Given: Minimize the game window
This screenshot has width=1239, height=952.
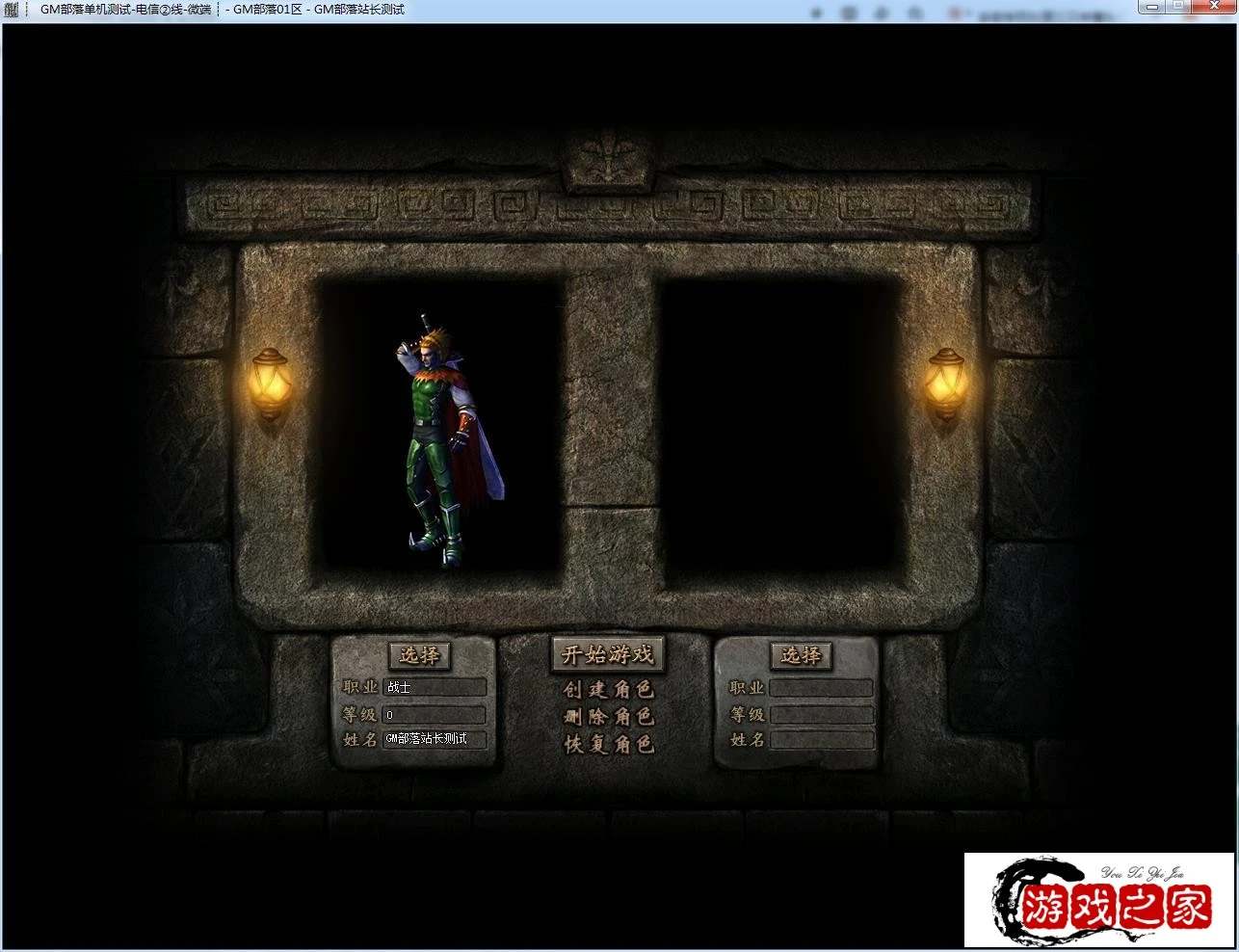Looking at the screenshot, I should pyautogui.click(x=1150, y=7).
